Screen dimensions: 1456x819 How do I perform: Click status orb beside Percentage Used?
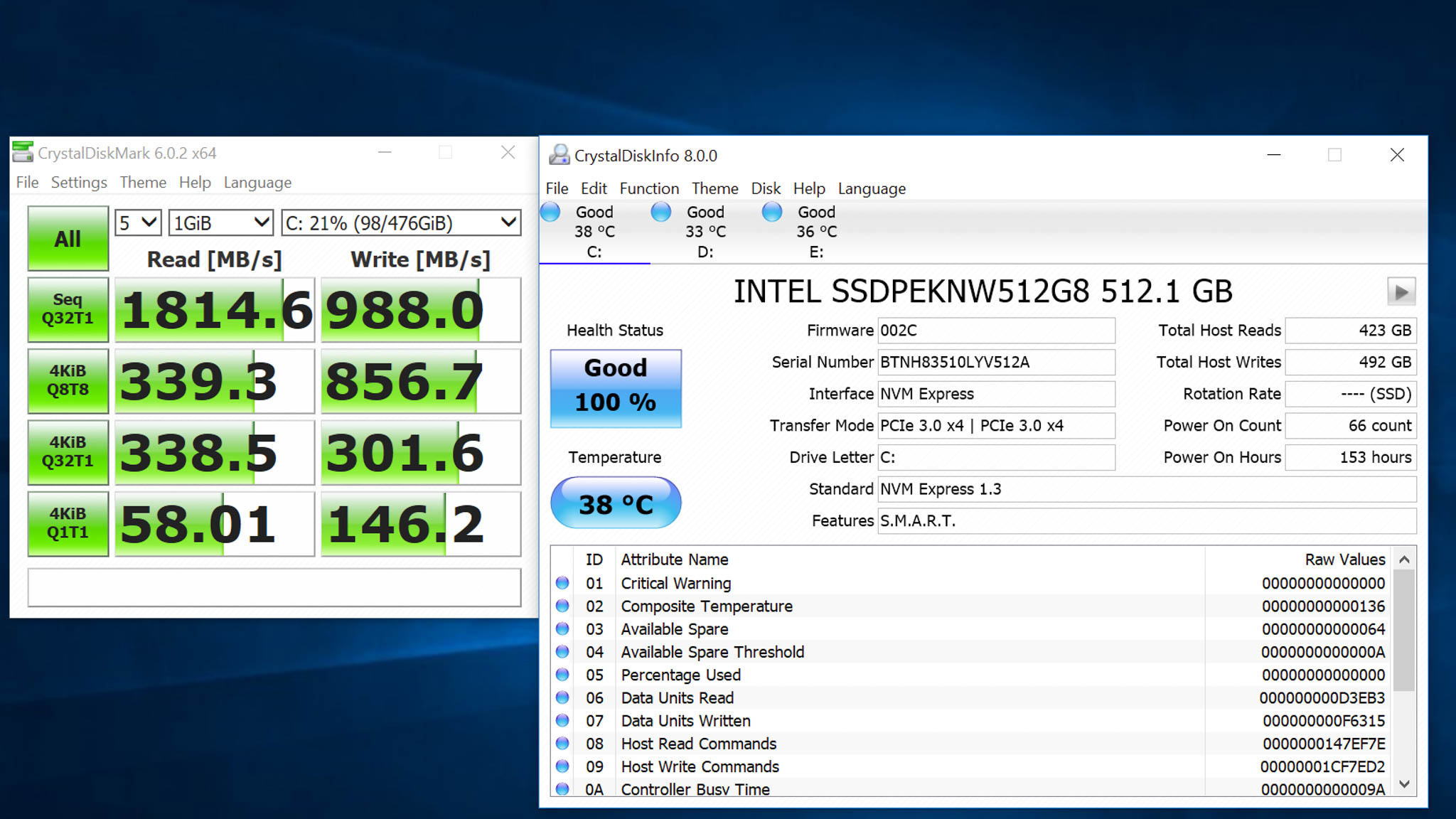click(x=562, y=674)
